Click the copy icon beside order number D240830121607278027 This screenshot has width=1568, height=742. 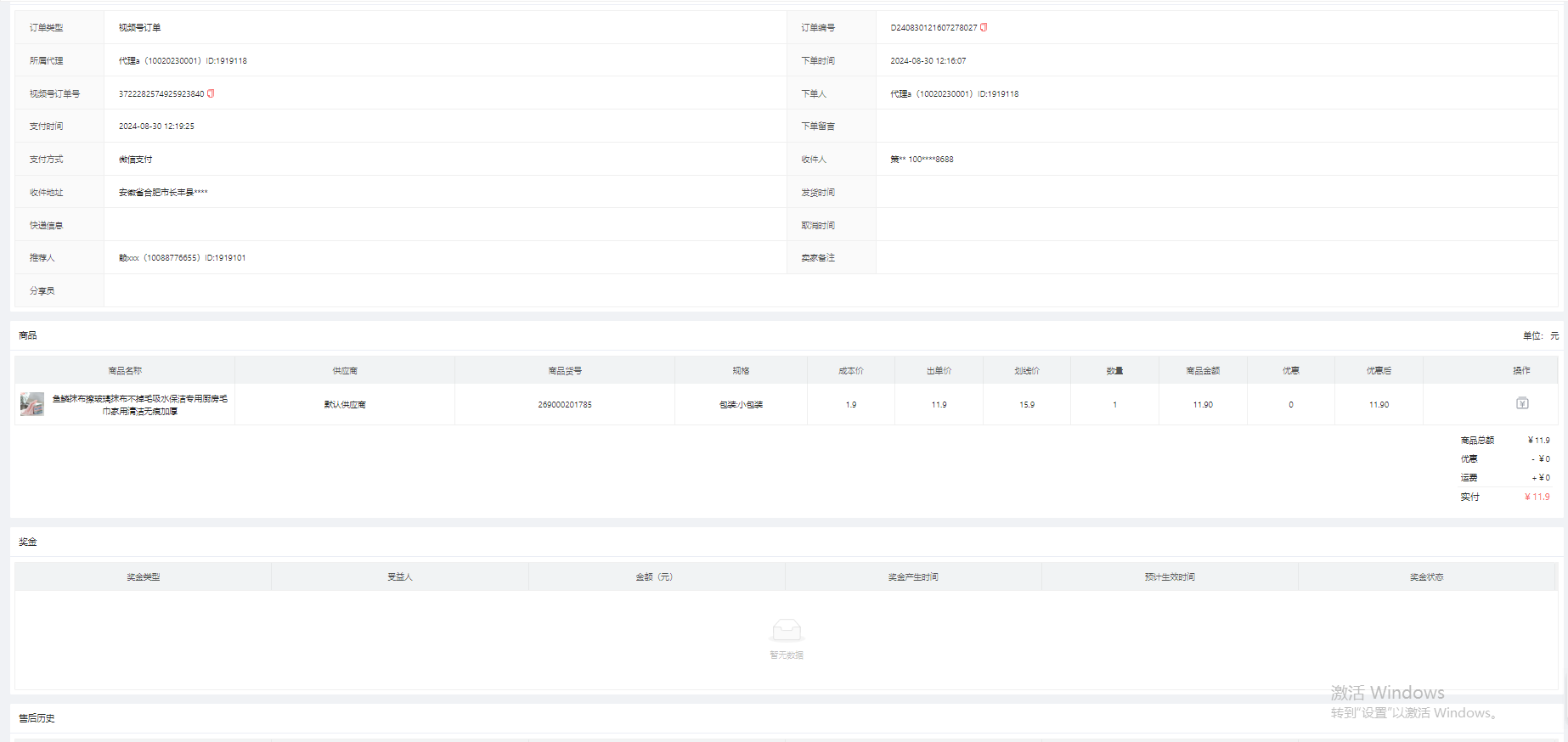pyautogui.click(x=984, y=27)
